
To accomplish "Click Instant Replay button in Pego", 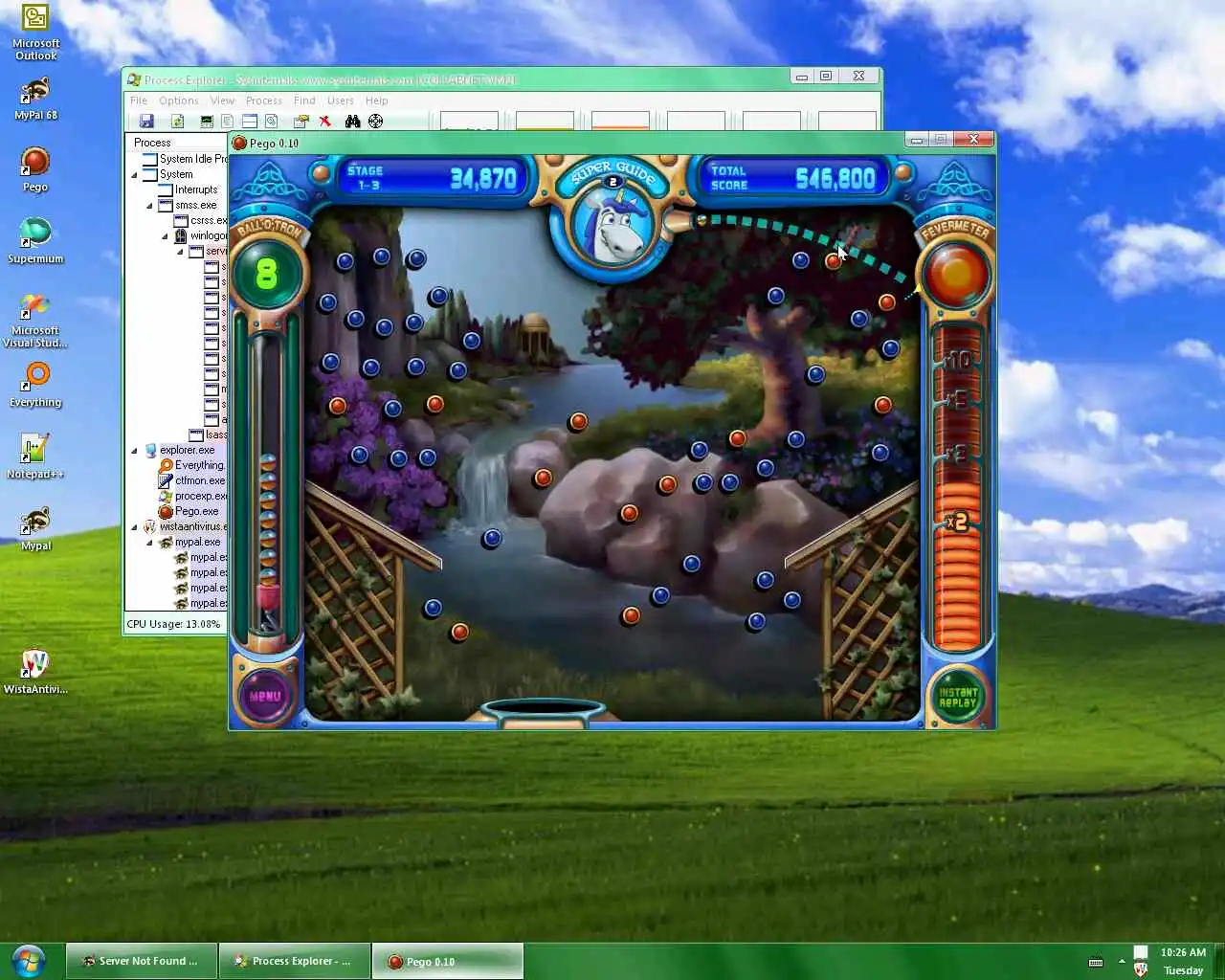I will (957, 697).
